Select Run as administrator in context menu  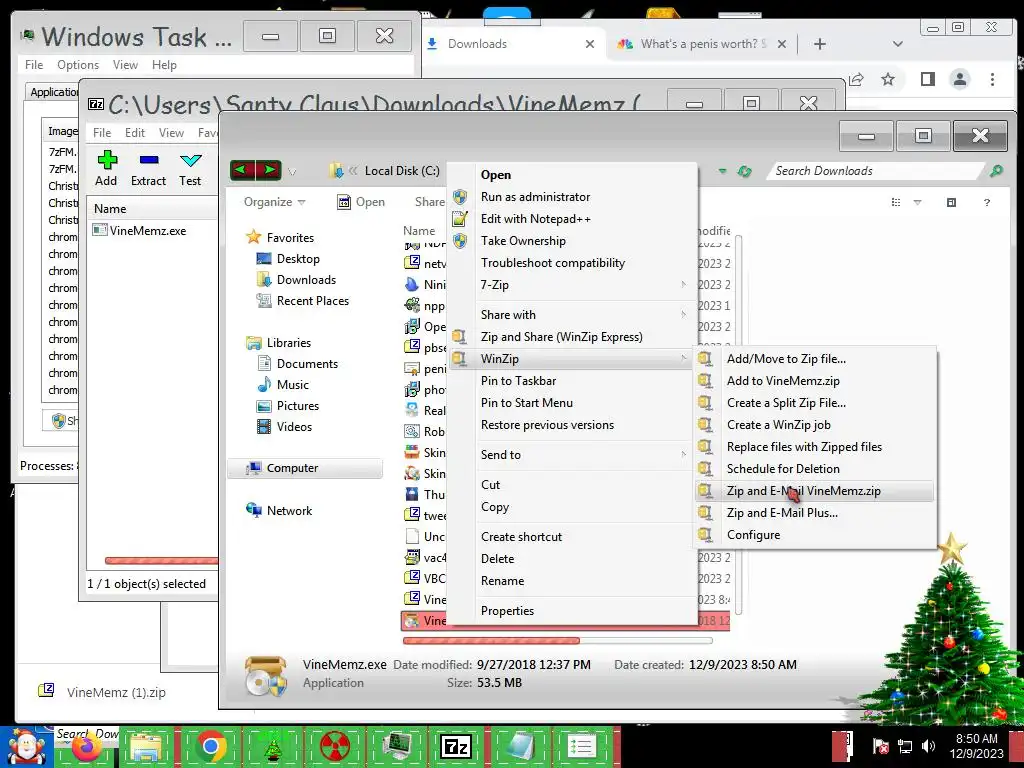tap(535, 197)
